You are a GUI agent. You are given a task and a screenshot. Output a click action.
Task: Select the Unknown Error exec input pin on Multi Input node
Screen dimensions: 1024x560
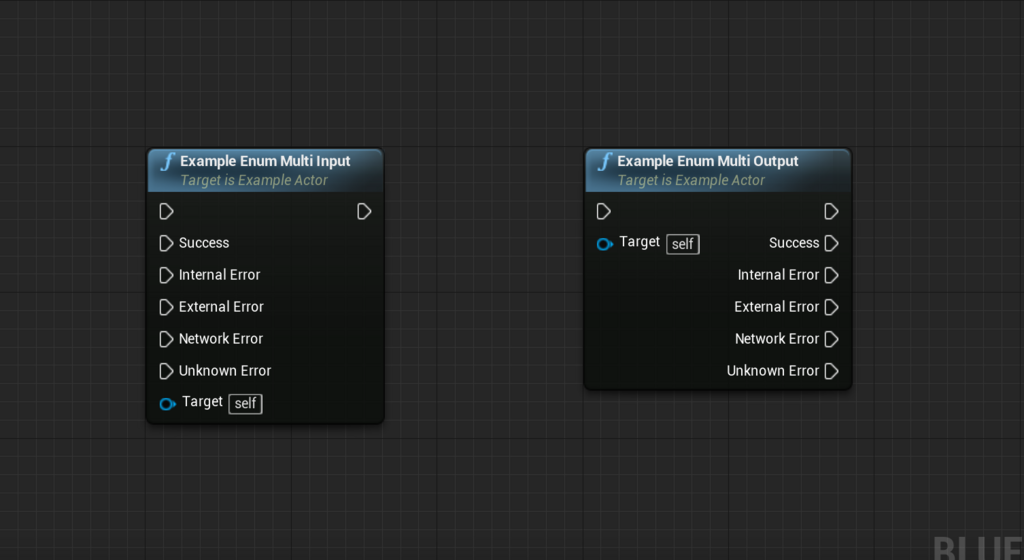click(x=167, y=371)
